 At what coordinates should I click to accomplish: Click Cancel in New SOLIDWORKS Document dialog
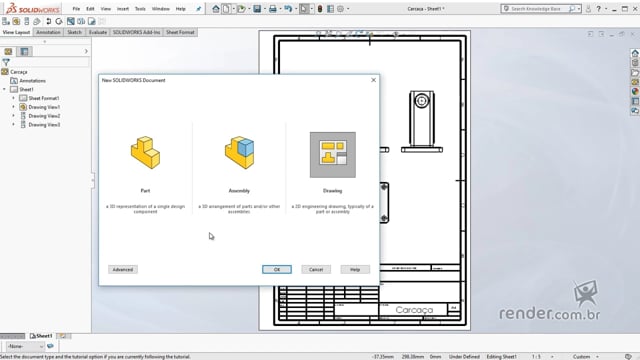(x=316, y=269)
